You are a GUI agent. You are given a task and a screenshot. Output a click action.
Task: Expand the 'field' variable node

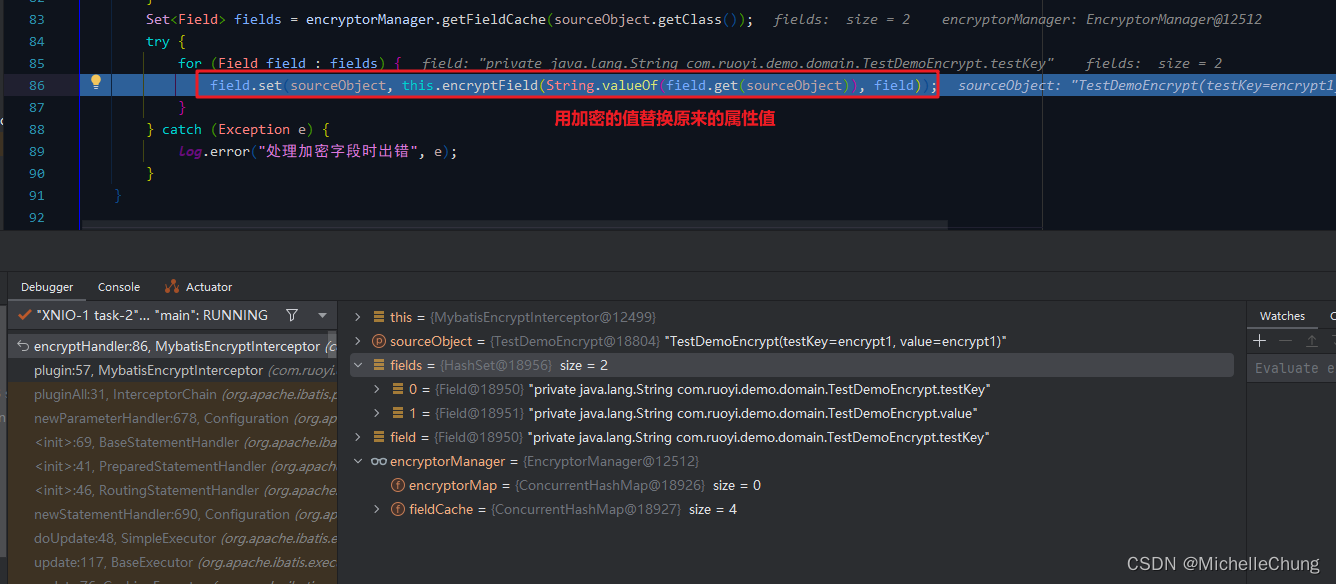(359, 437)
